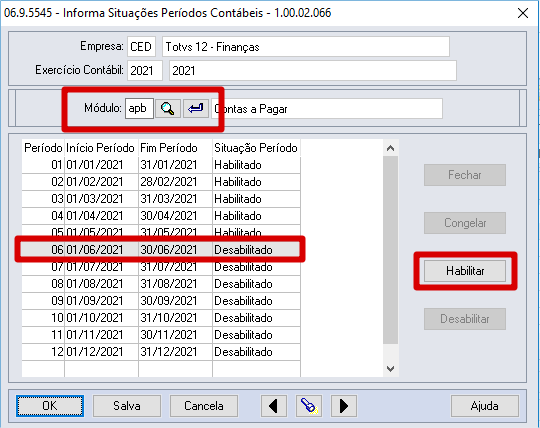Image resolution: width=540 pixels, height=428 pixels.
Task: Open help with the Ajuda button
Action: pyautogui.click(x=485, y=406)
